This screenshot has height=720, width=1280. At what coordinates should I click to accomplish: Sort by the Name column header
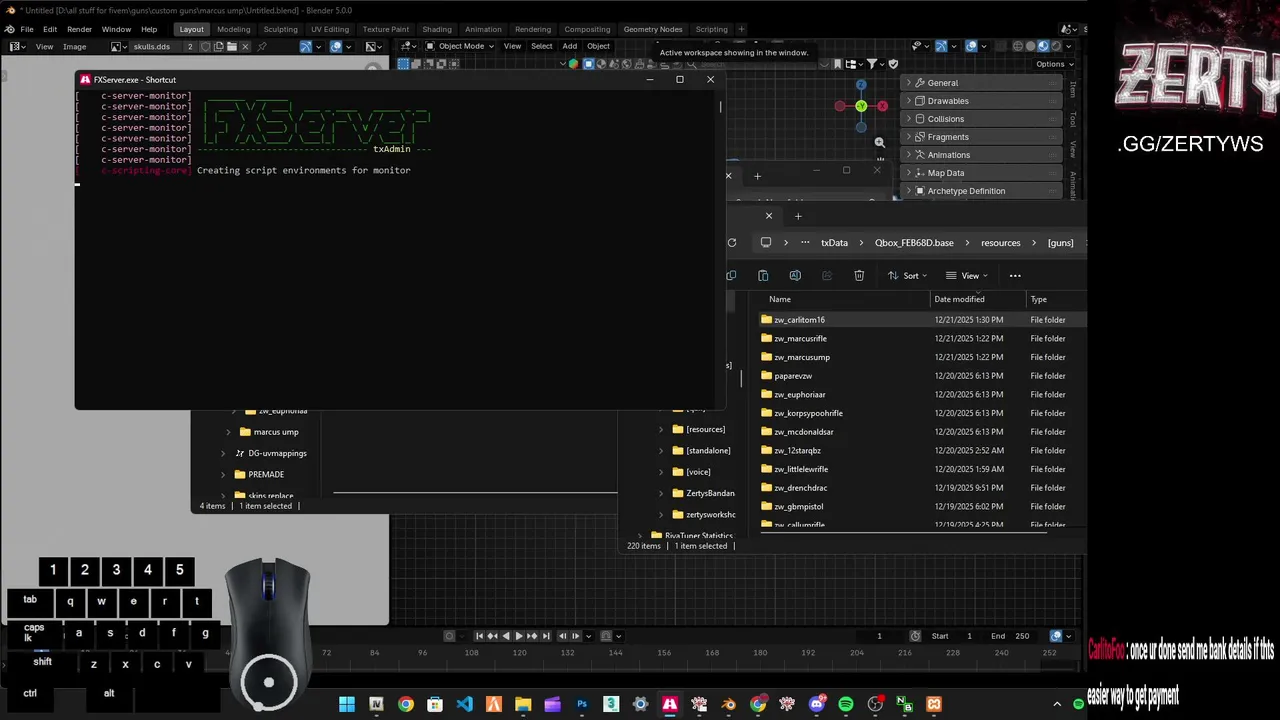[846, 299]
